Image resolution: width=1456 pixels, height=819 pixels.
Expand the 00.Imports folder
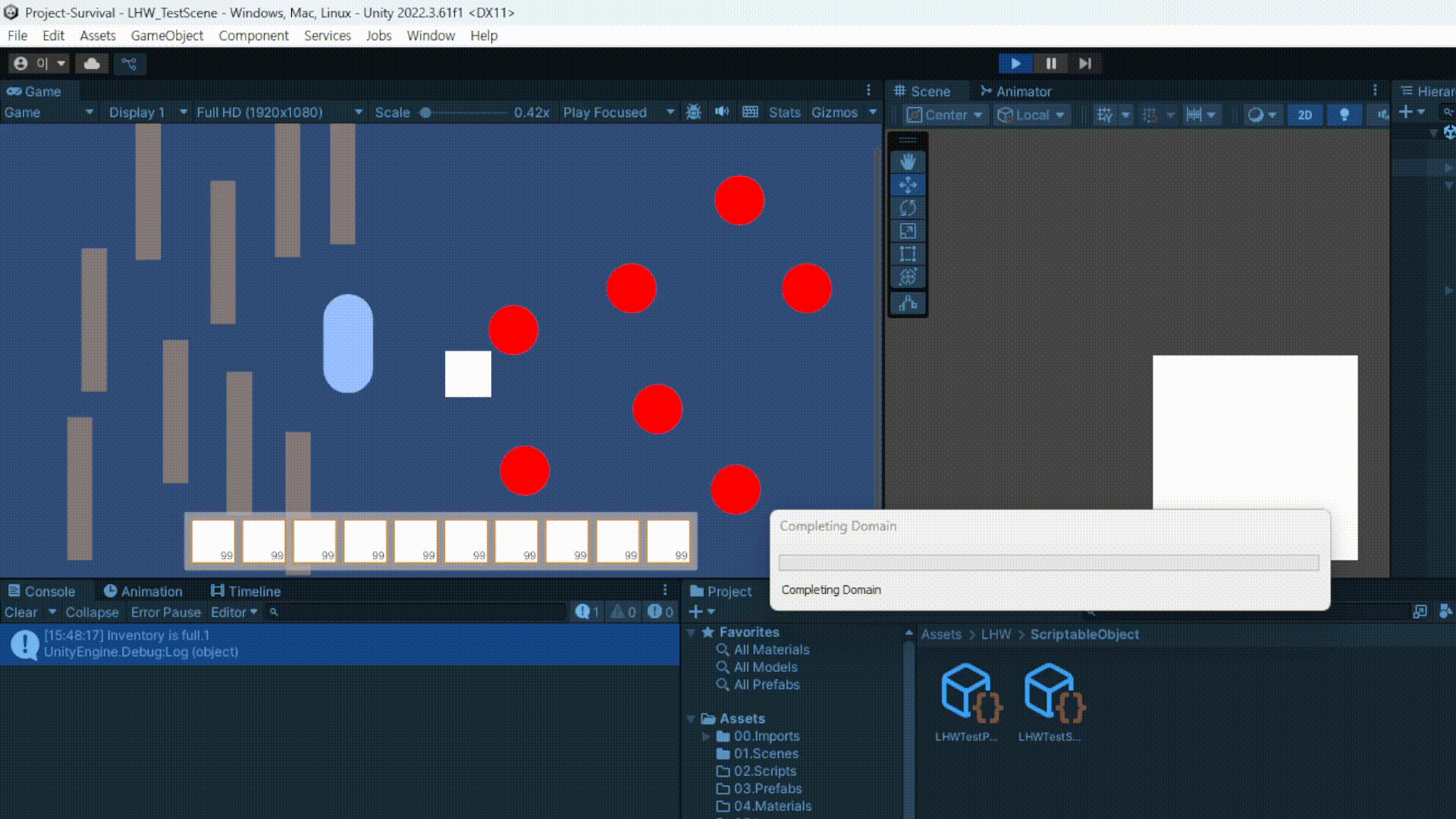point(706,736)
